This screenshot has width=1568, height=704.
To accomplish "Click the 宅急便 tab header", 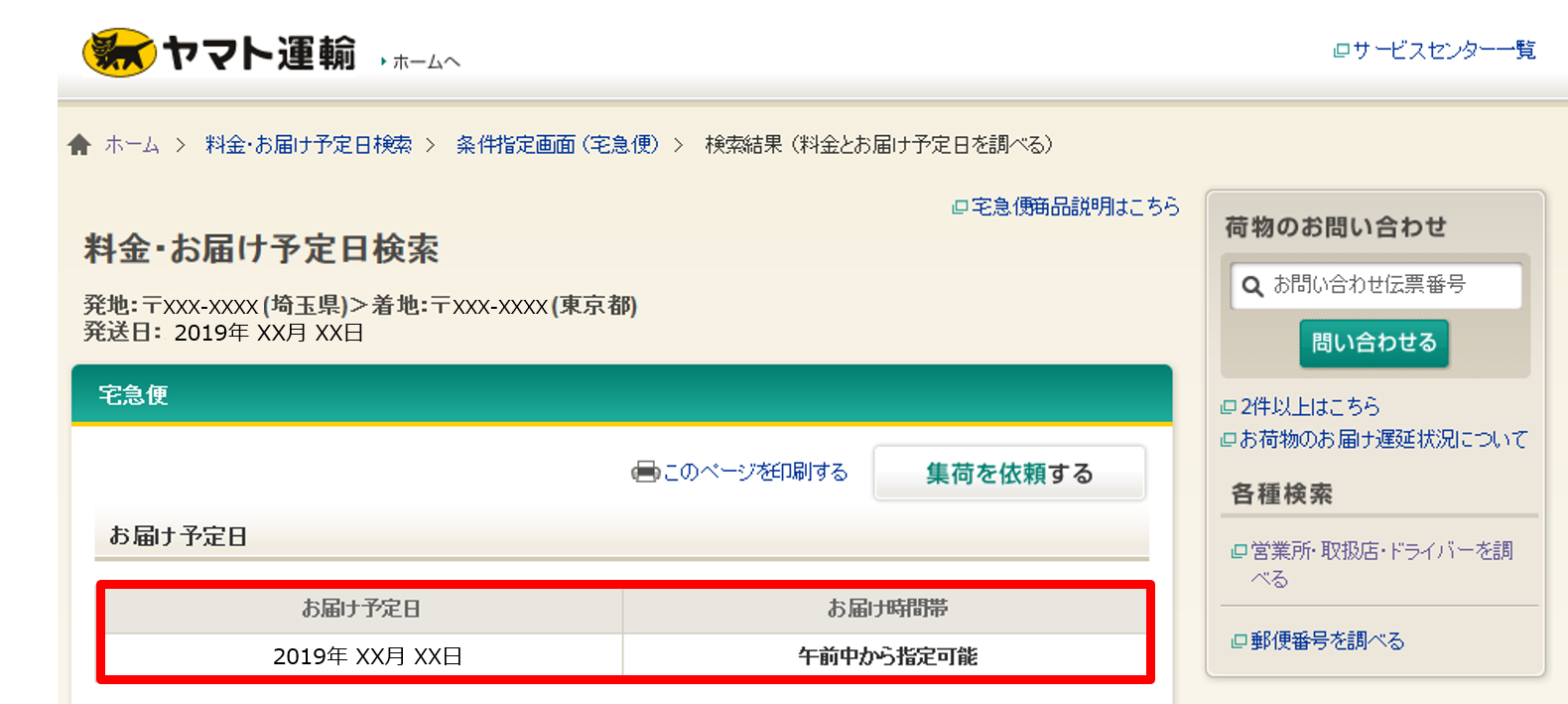I will tap(621, 395).
